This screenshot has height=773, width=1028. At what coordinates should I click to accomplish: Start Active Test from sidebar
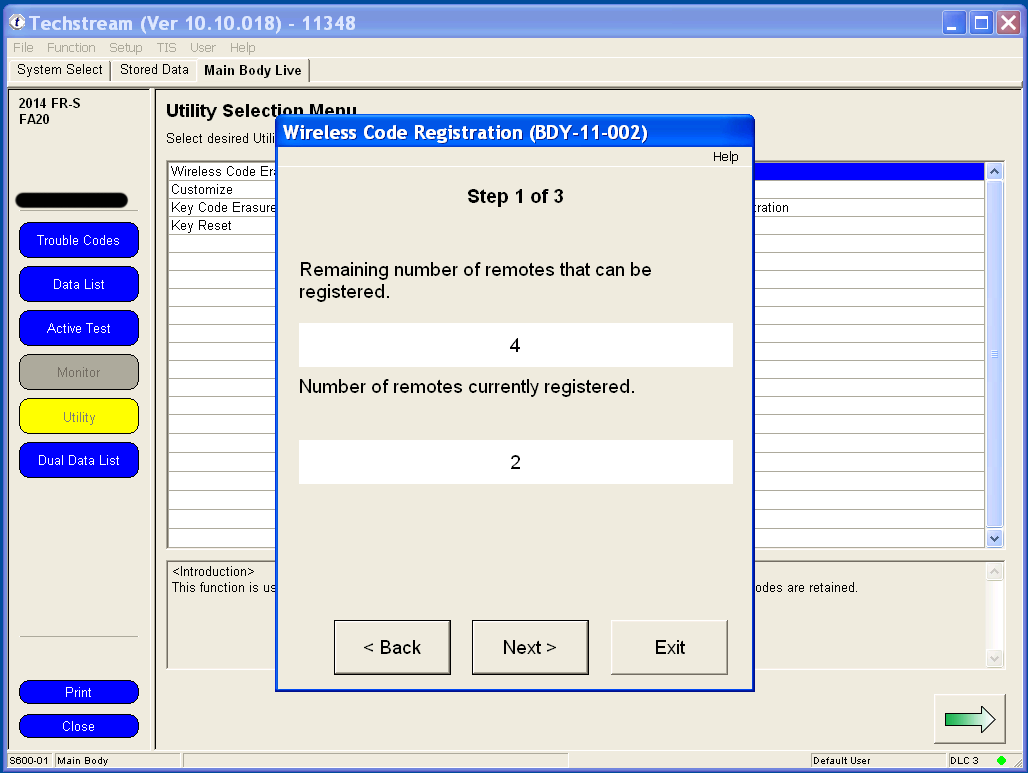point(78,328)
